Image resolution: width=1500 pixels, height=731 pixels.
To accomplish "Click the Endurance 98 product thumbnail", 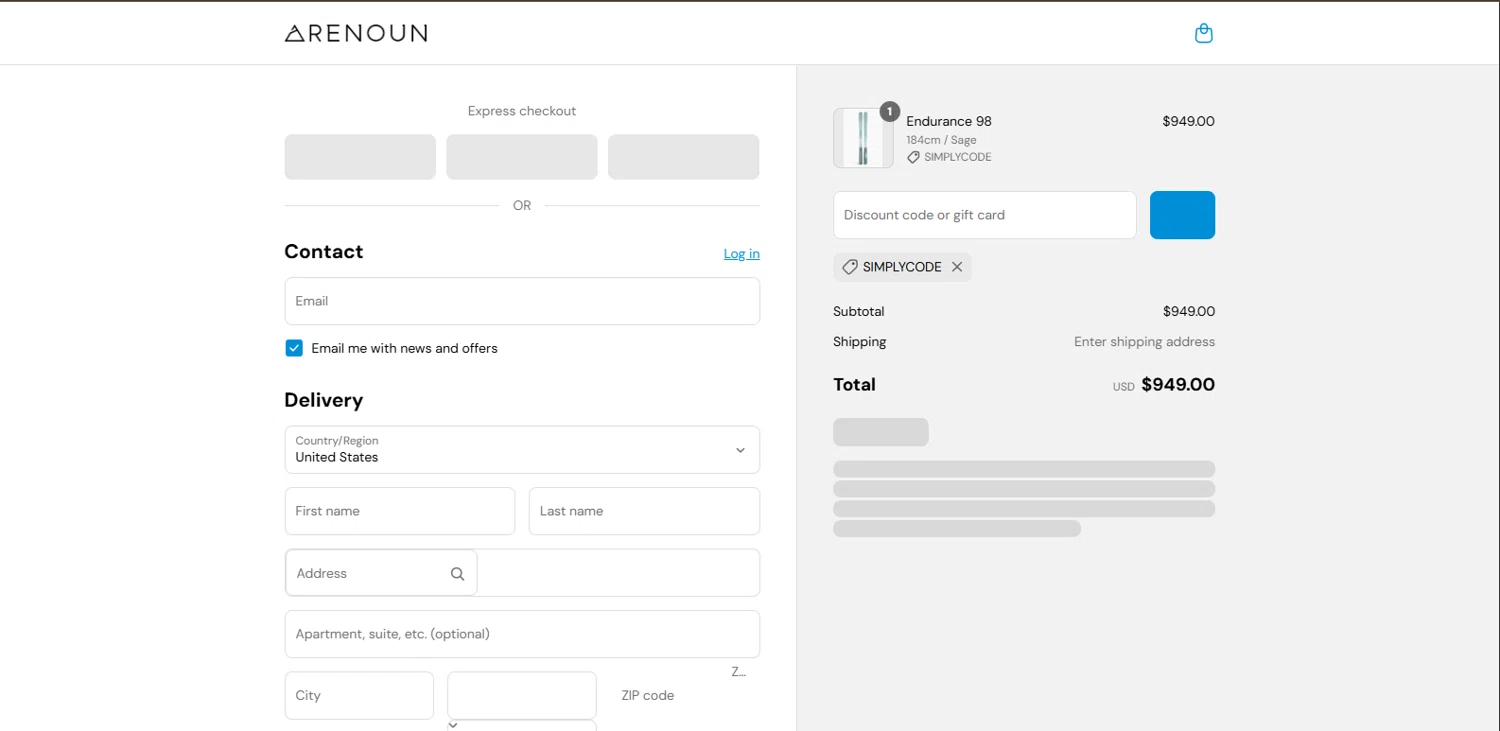I will pyautogui.click(x=863, y=138).
